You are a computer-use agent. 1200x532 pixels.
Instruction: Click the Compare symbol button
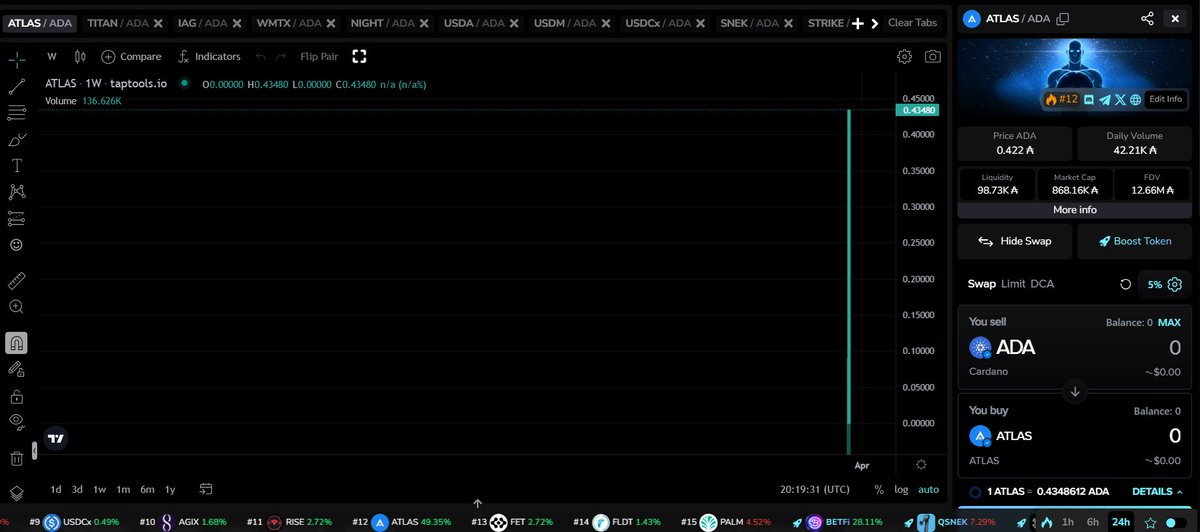[131, 57]
